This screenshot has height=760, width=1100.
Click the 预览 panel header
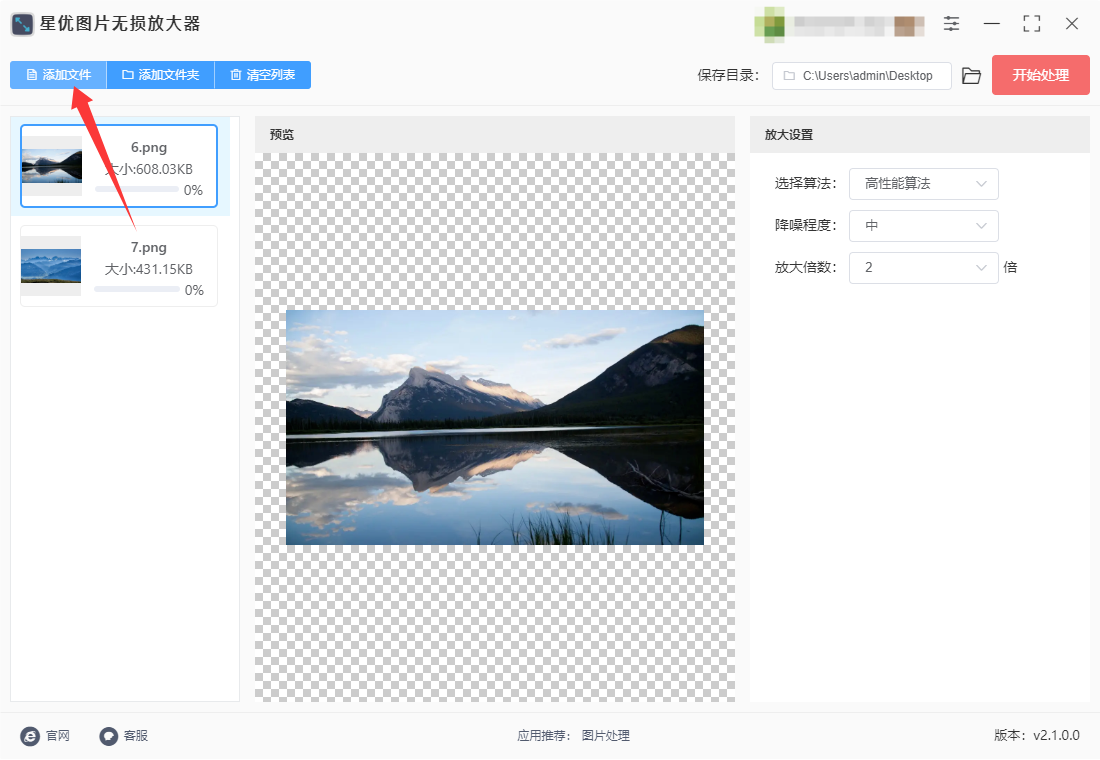coord(495,135)
